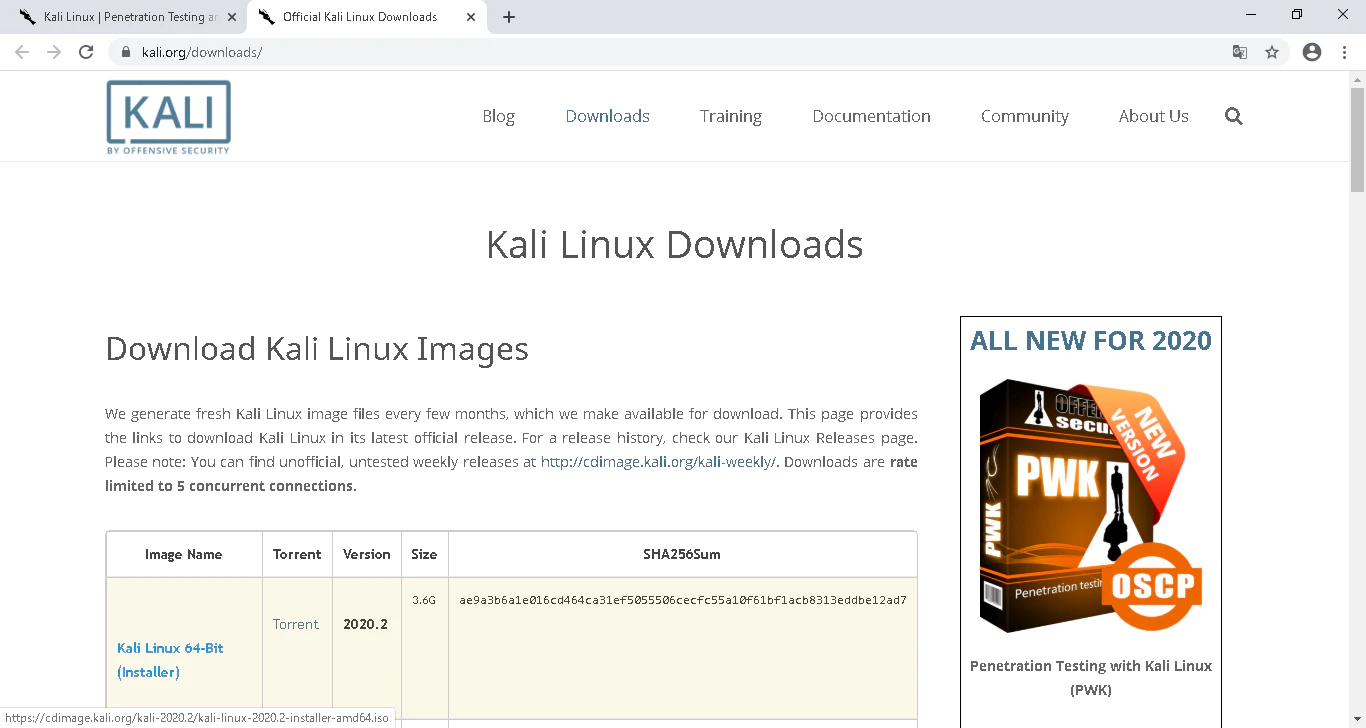Open the Blog menu item
The width and height of the screenshot is (1366, 728).
pos(498,116)
